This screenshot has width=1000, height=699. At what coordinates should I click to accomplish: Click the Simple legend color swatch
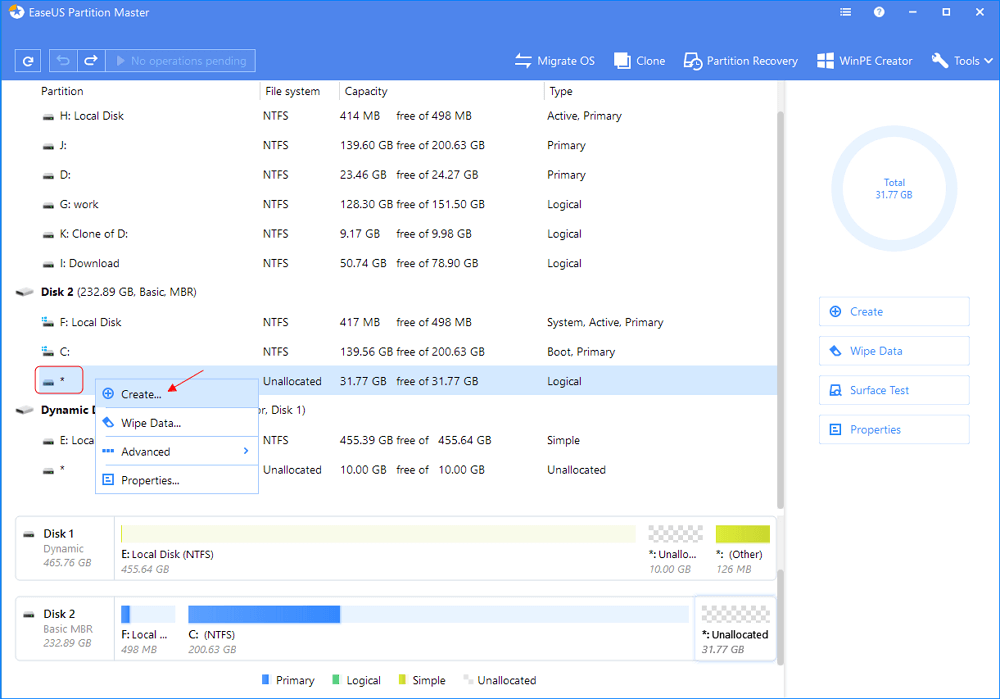coord(402,680)
